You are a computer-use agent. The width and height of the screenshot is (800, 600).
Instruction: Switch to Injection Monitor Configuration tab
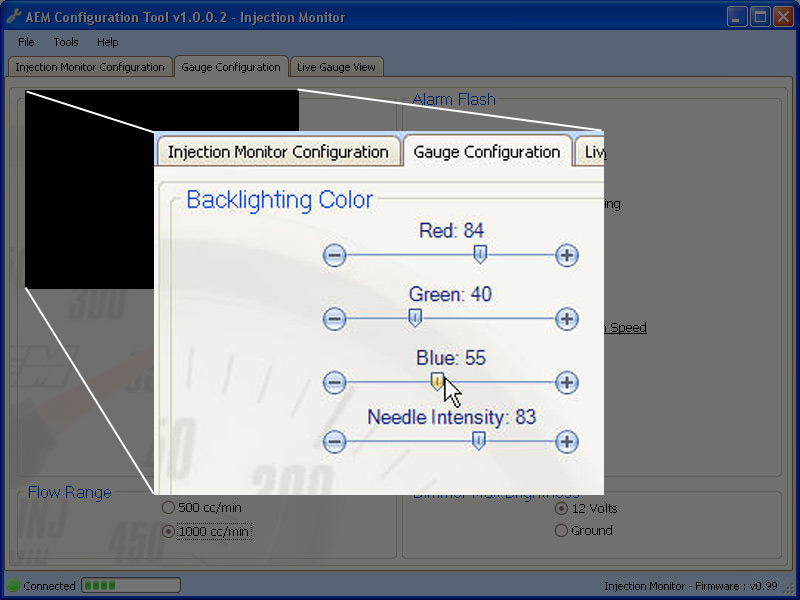(90, 67)
